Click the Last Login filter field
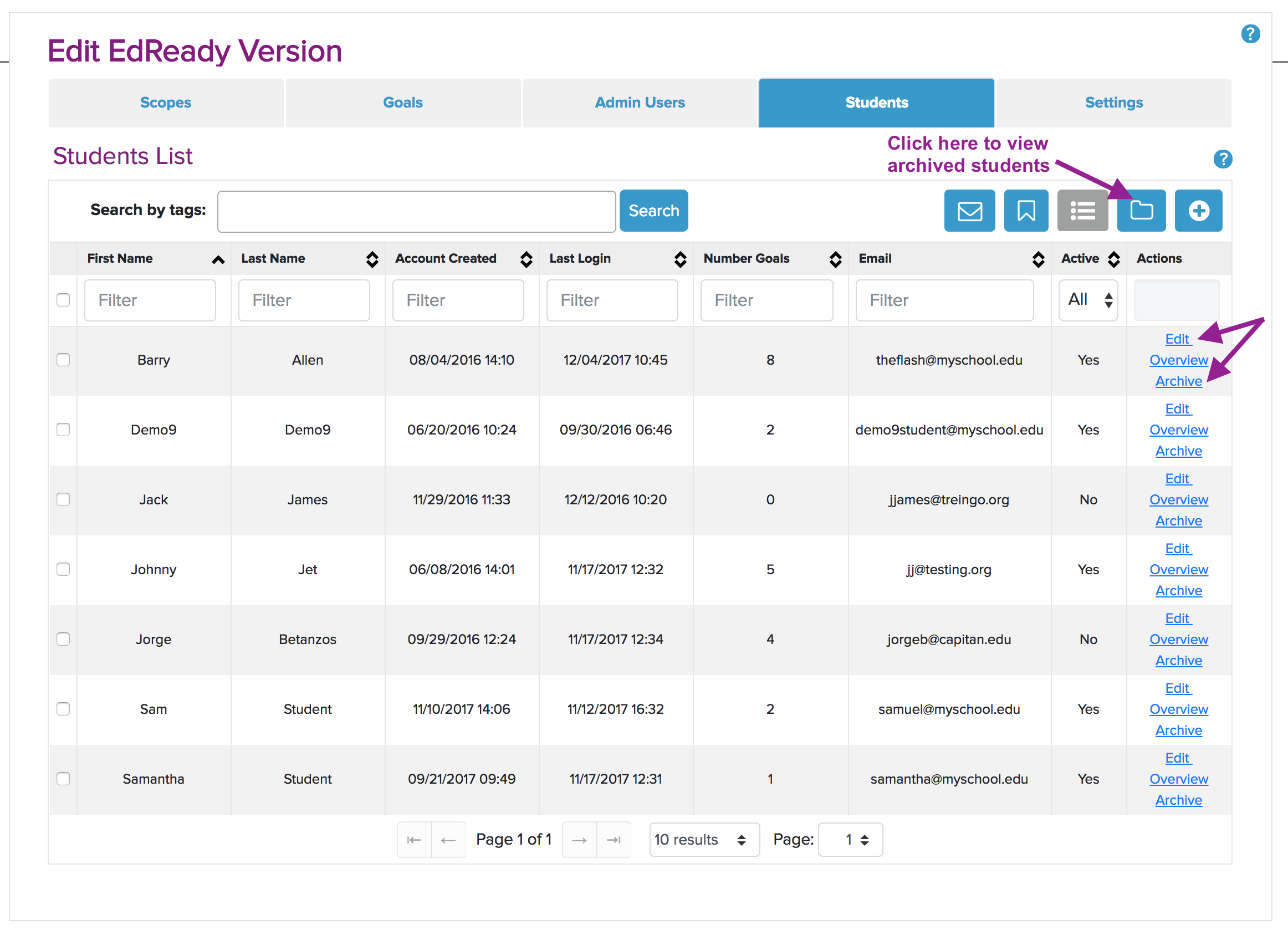The width and height of the screenshot is (1288, 930). click(x=612, y=300)
